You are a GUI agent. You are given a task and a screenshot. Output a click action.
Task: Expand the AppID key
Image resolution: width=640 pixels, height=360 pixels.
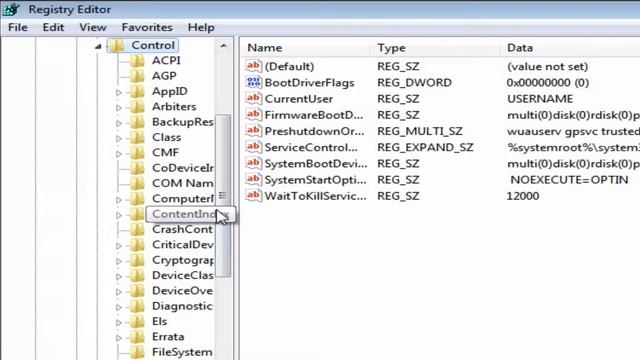click(x=119, y=92)
